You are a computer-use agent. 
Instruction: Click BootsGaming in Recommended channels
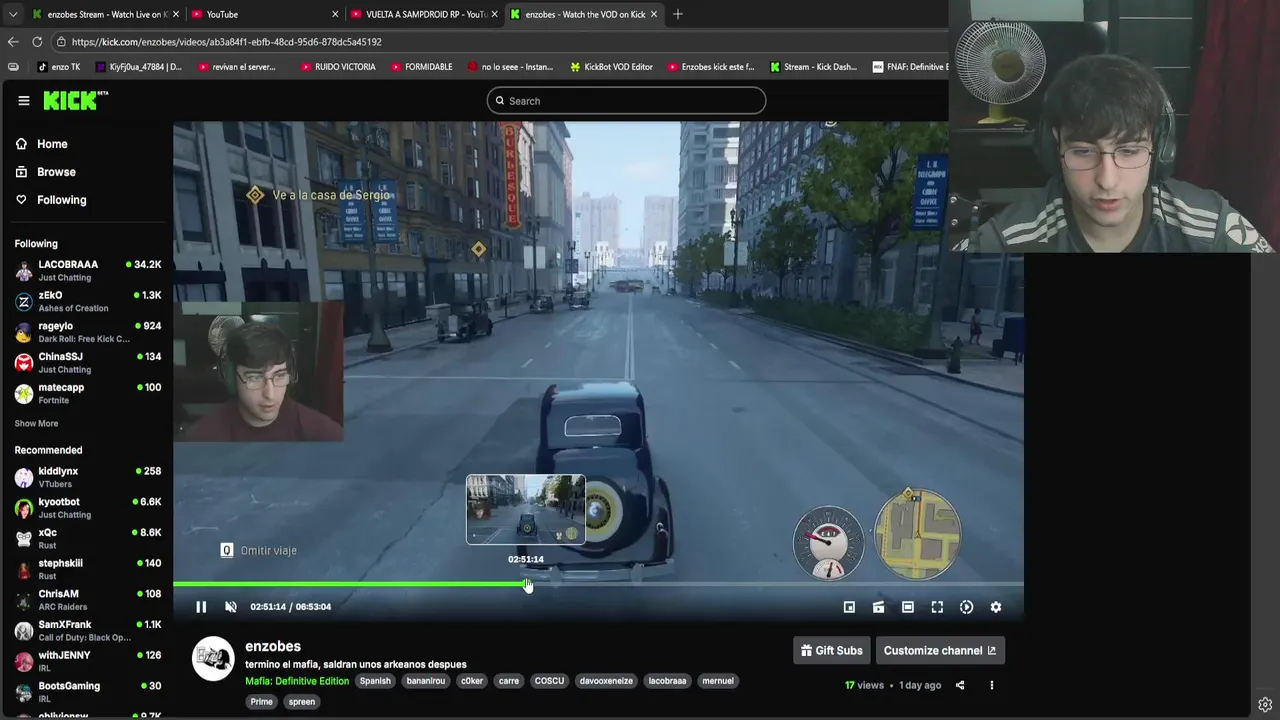click(x=88, y=692)
